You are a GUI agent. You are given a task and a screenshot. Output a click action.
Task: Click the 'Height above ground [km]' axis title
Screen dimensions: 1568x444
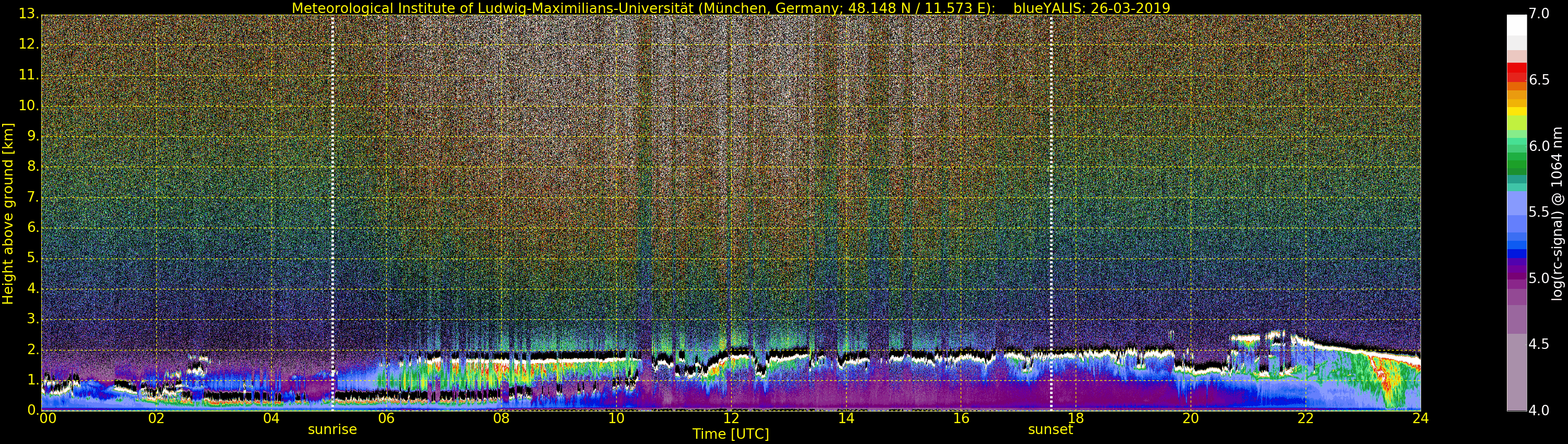coord(8,214)
